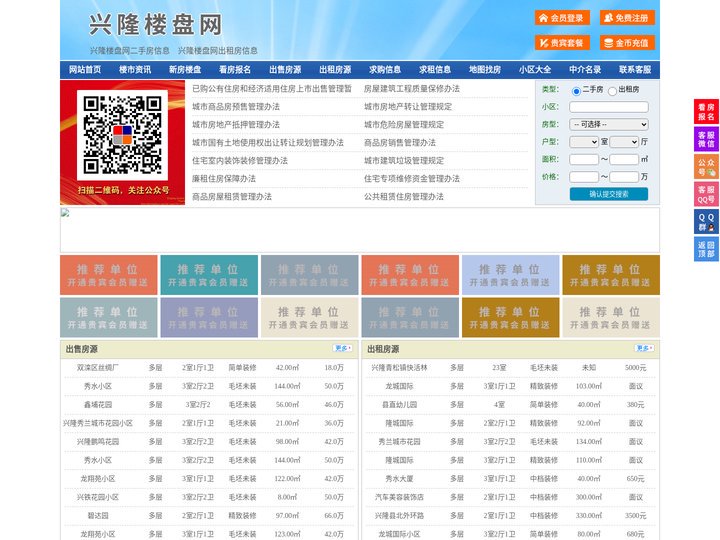Open rental listing 兴隆县北外环路

(399, 516)
